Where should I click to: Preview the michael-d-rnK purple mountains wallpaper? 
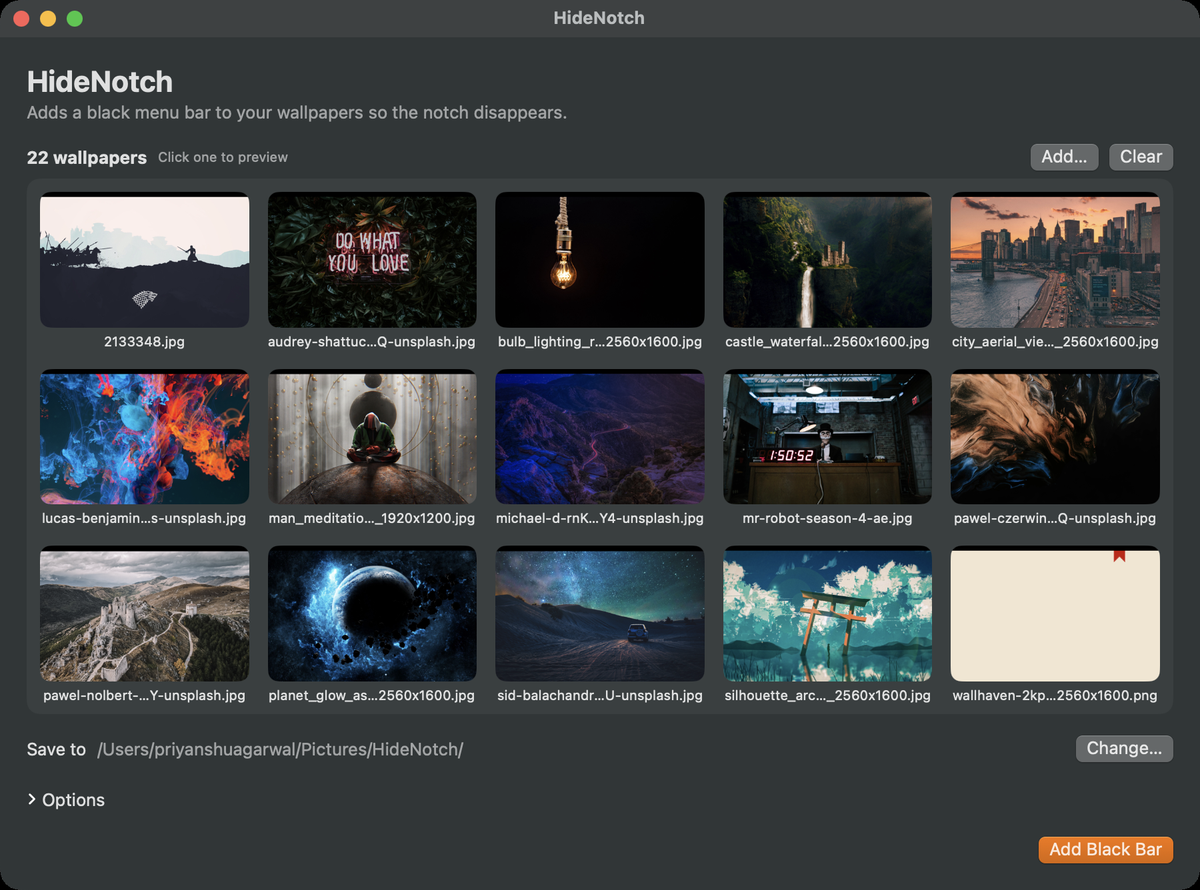click(x=600, y=437)
